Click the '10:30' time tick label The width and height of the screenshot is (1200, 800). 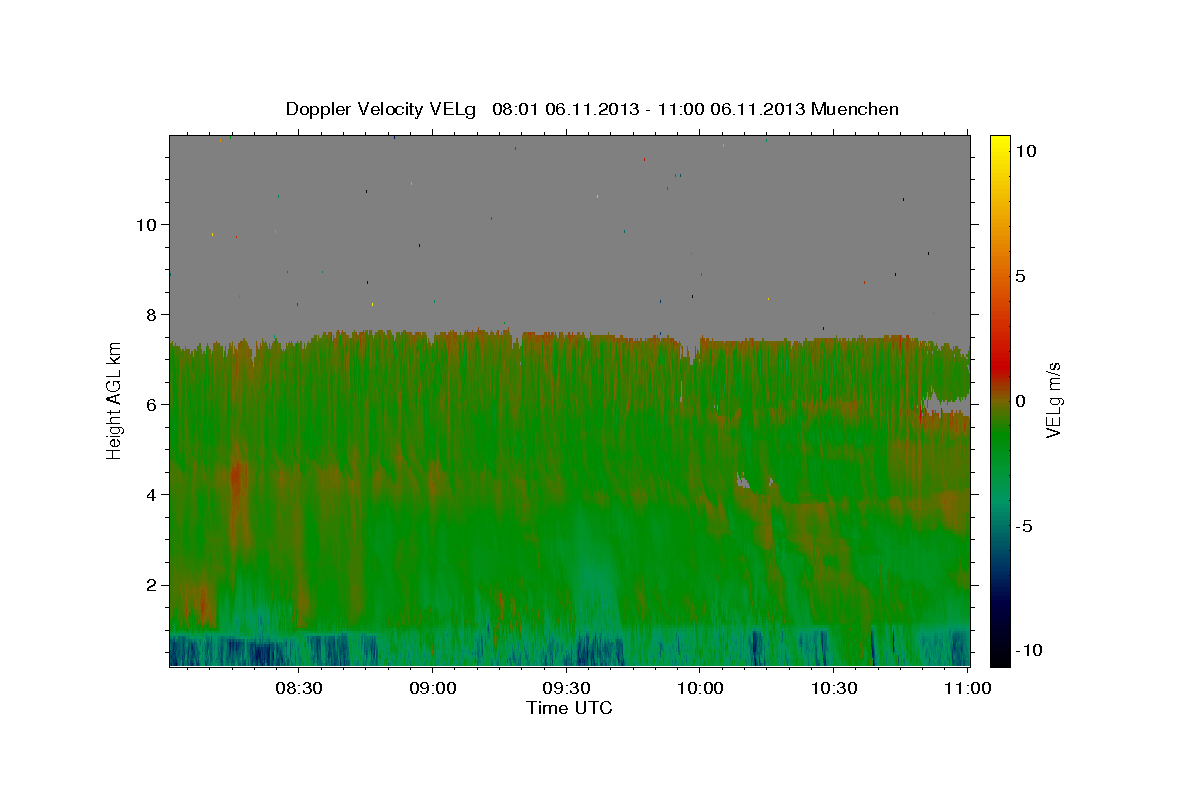tap(834, 688)
